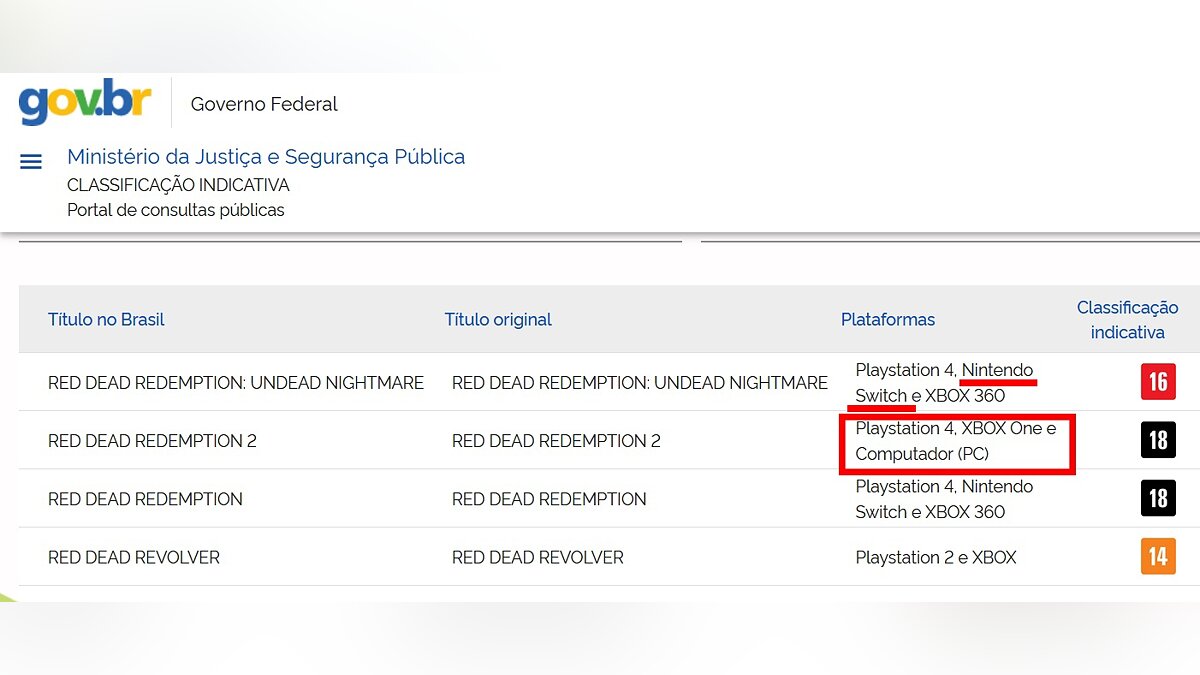Select RED DEAD REDEMPTION 2 in Título no Brasil
Viewport: 1200px width, 675px height.
152,441
